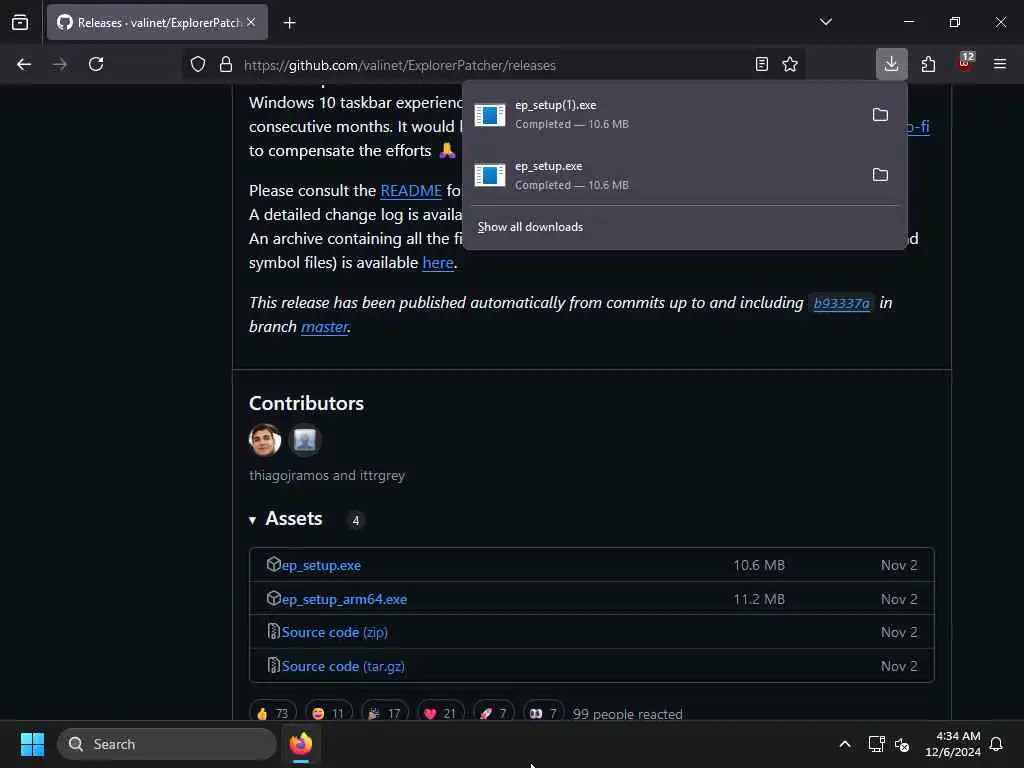
Task: Open the clock showing 4:34 AM
Action: click(x=953, y=744)
